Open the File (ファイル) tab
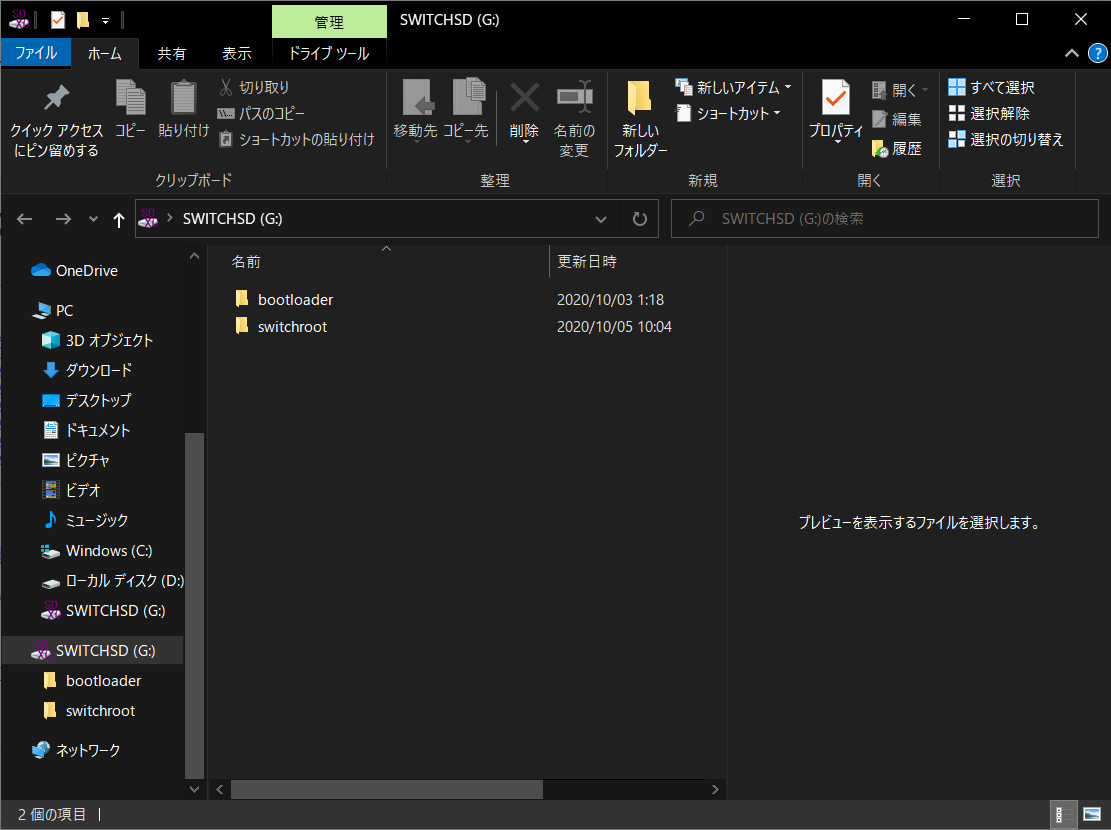 pos(36,53)
